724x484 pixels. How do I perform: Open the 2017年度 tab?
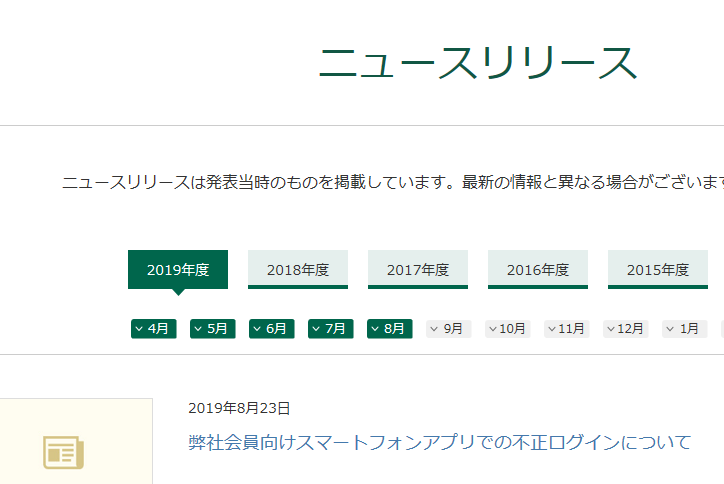418,270
